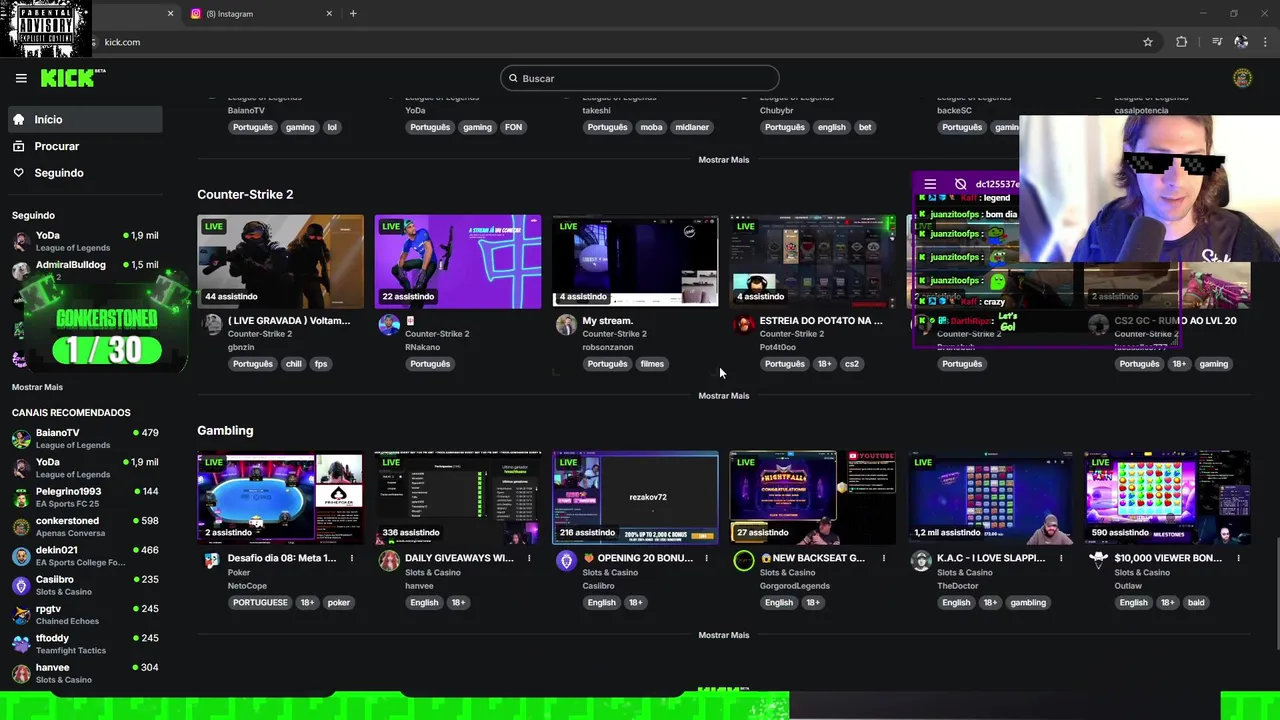The image size is (1280, 720).
Task: Open Casiibro recommended channel avatar
Action: pos(21,585)
